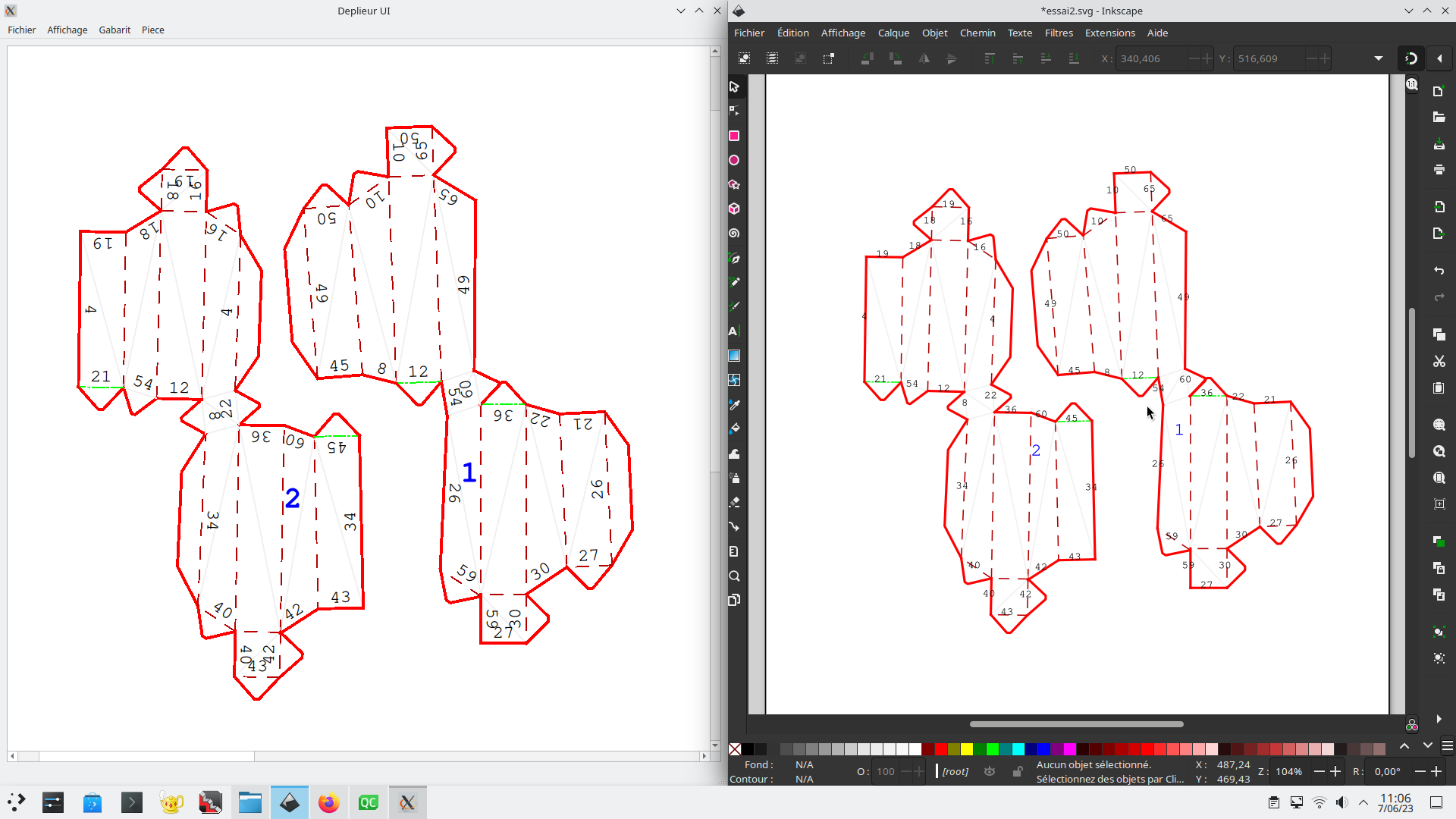Image resolution: width=1456 pixels, height=819 pixels.
Task: Toggle the layer visibility eye in status bar
Action: click(x=990, y=771)
